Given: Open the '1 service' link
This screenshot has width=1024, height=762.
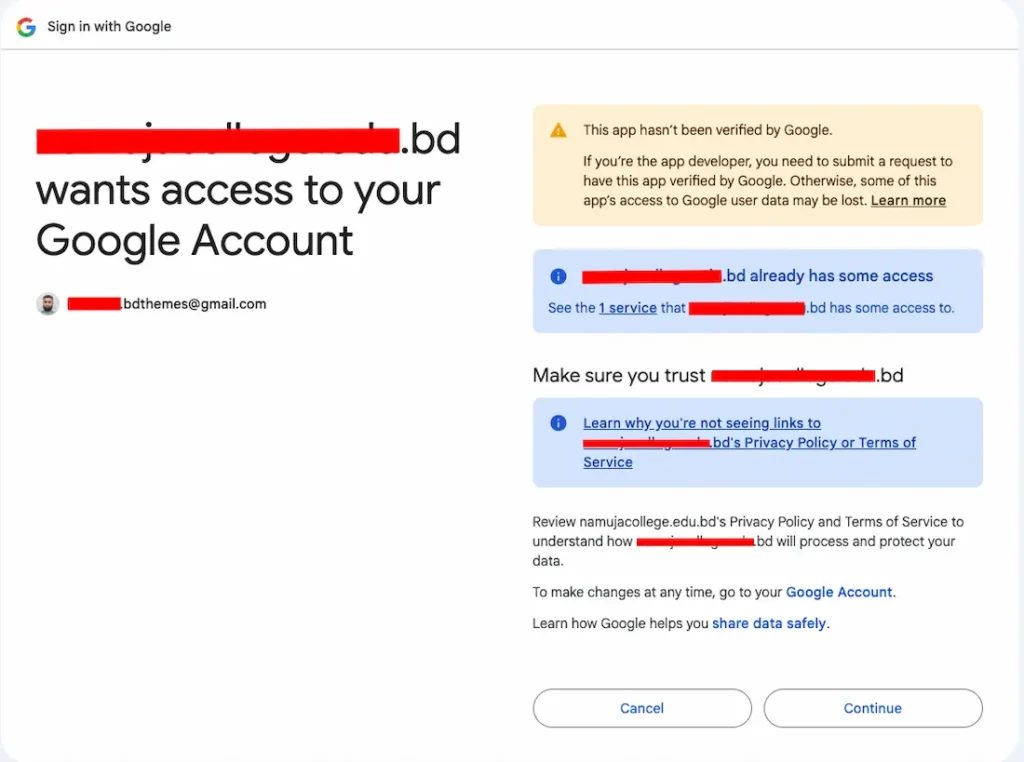Looking at the screenshot, I should coord(627,308).
